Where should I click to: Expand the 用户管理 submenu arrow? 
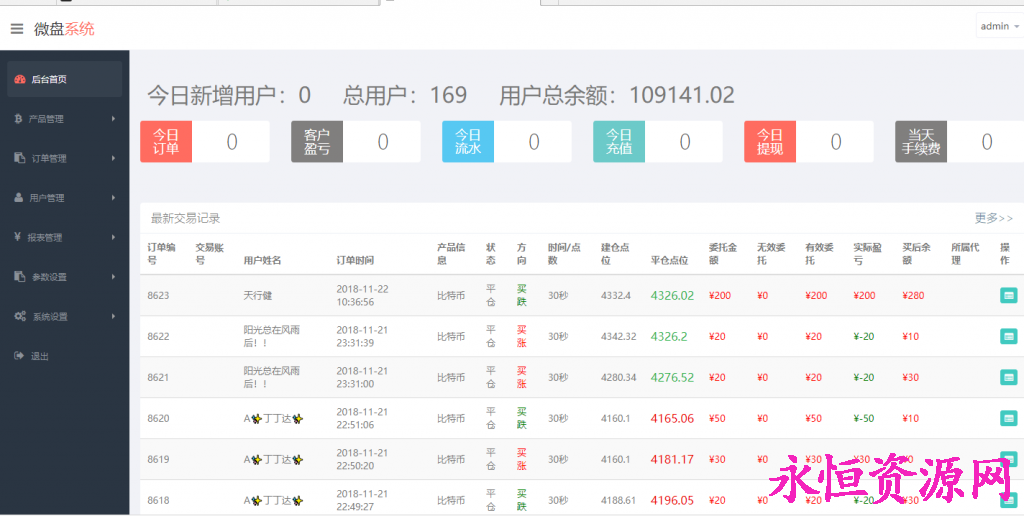coord(114,198)
